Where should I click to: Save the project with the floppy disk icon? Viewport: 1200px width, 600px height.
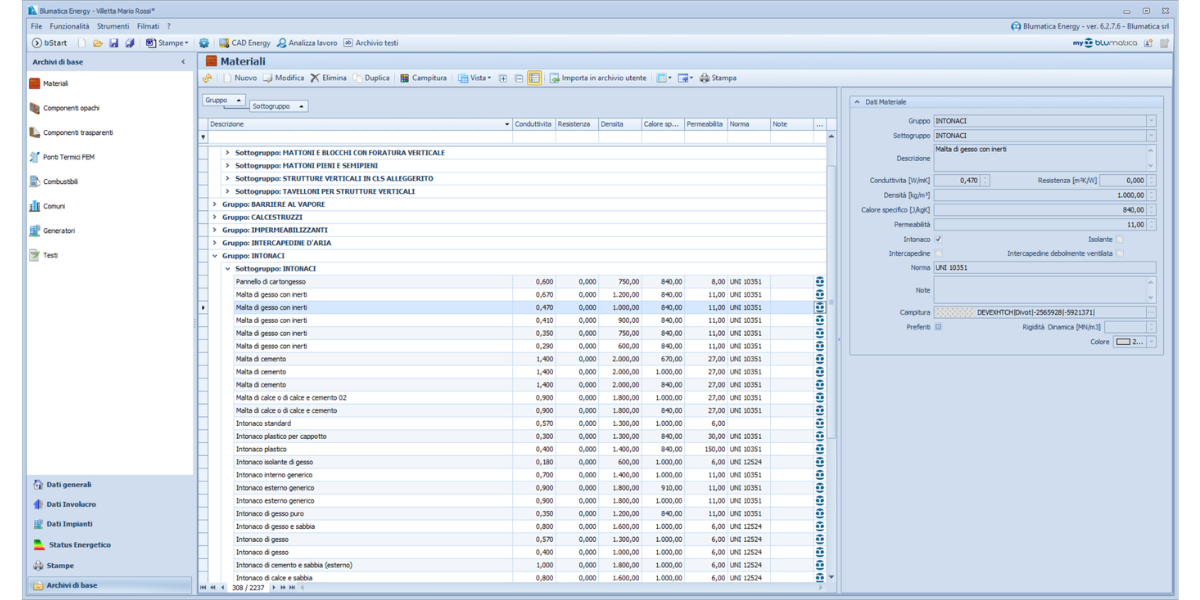(x=114, y=43)
